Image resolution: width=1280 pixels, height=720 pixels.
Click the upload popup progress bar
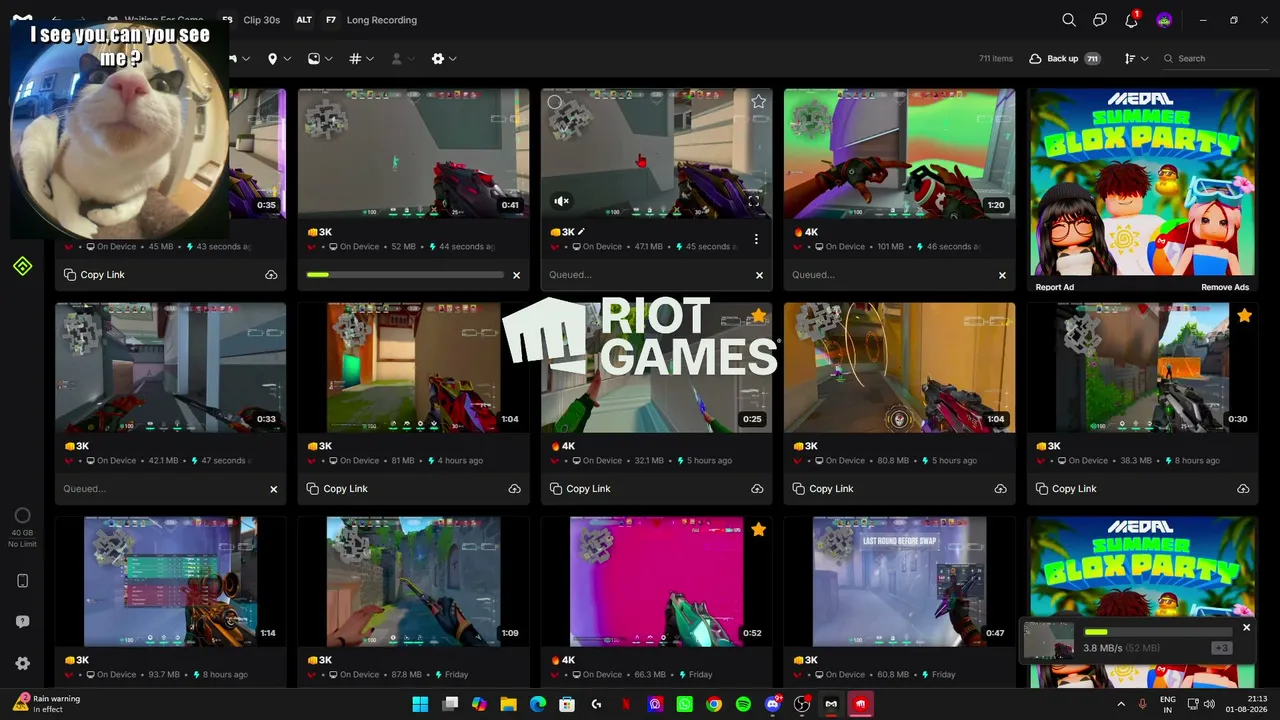tap(1158, 632)
